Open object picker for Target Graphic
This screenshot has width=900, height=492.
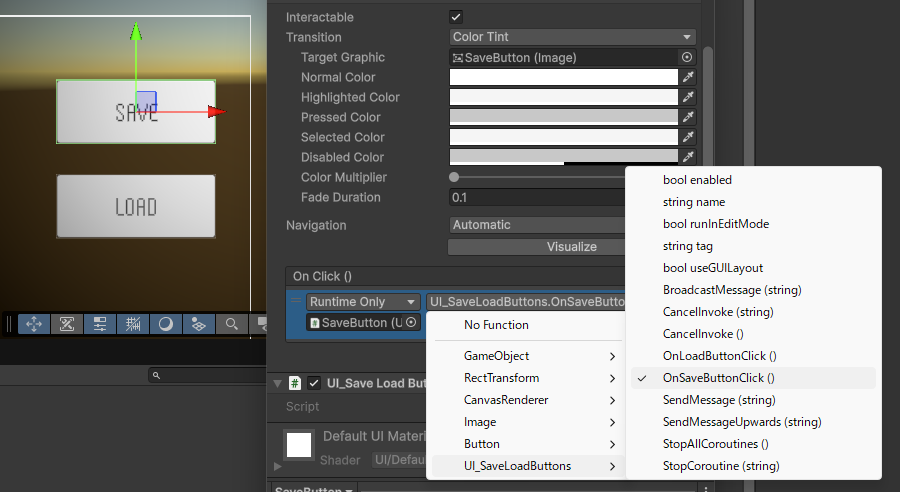tap(687, 58)
